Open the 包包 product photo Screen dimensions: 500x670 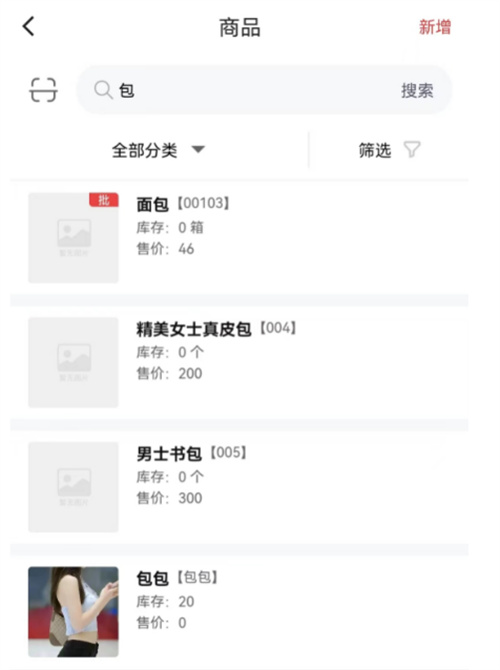point(73,612)
